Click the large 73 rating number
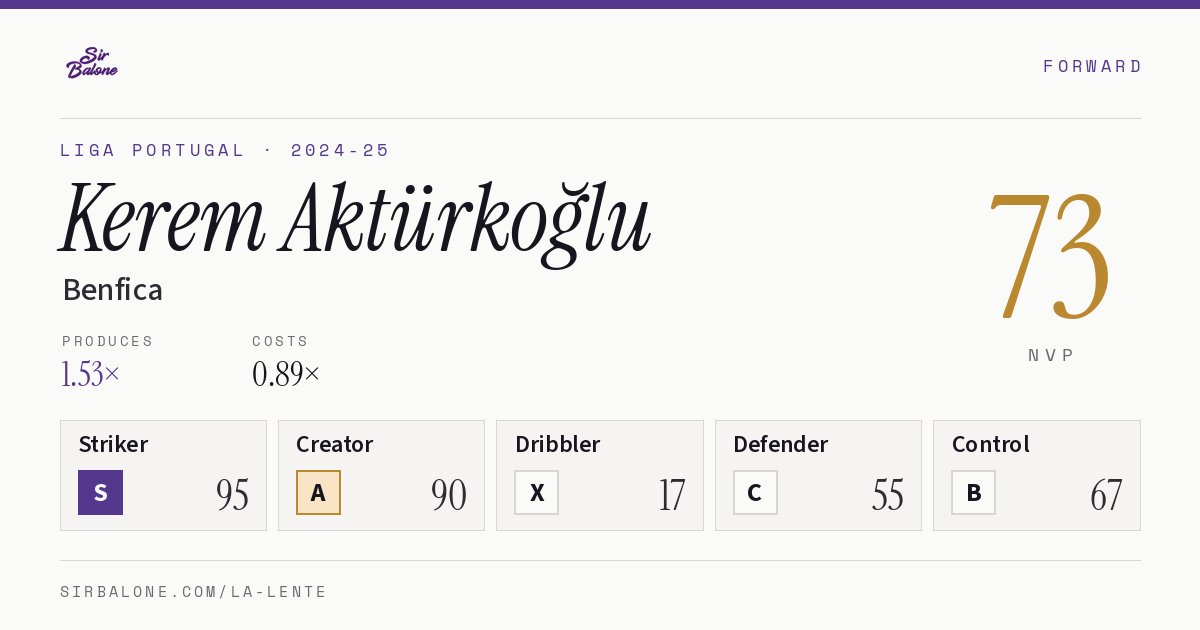 pos(1049,257)
